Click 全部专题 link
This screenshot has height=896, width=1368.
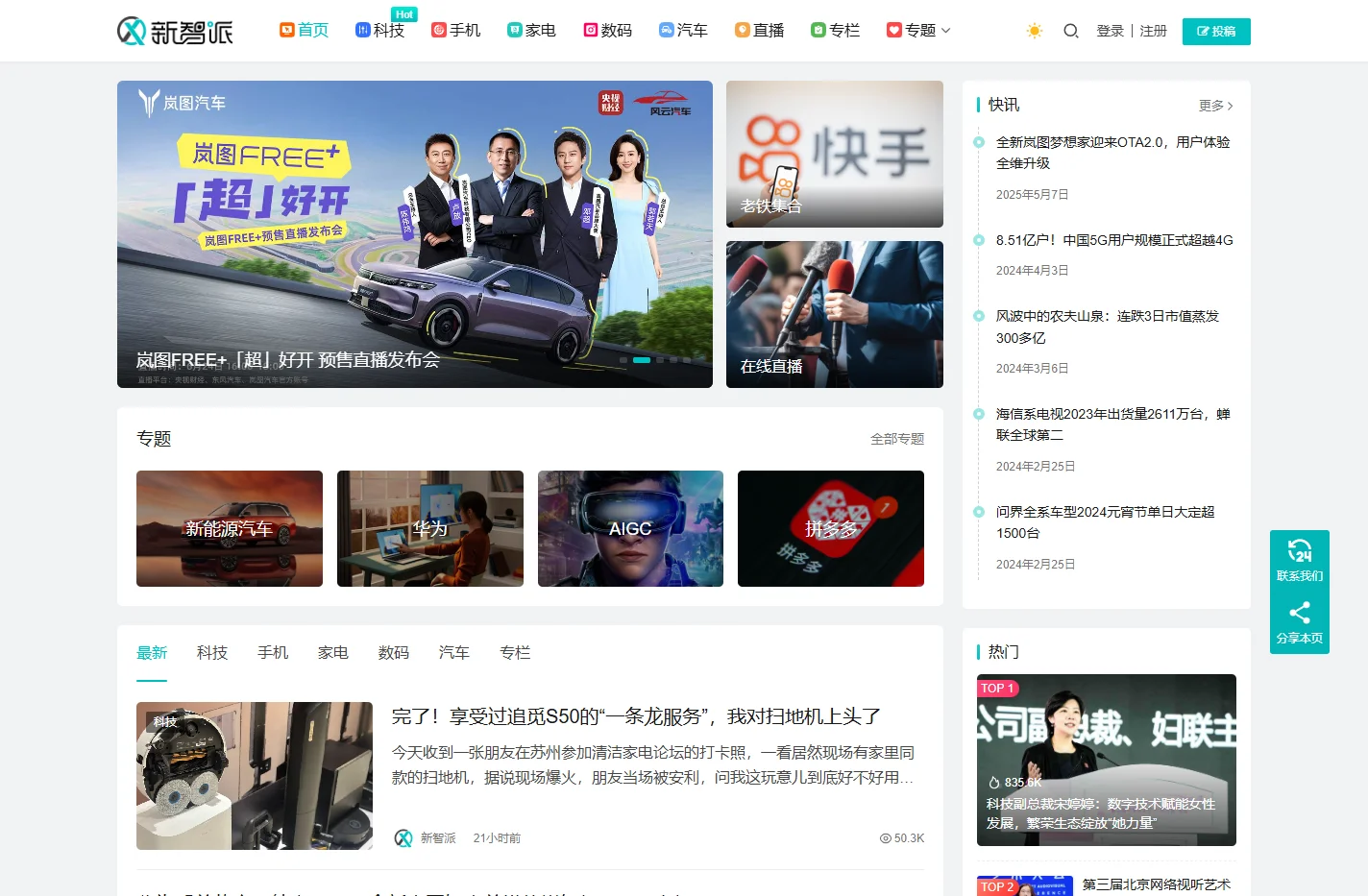(897, 439)
